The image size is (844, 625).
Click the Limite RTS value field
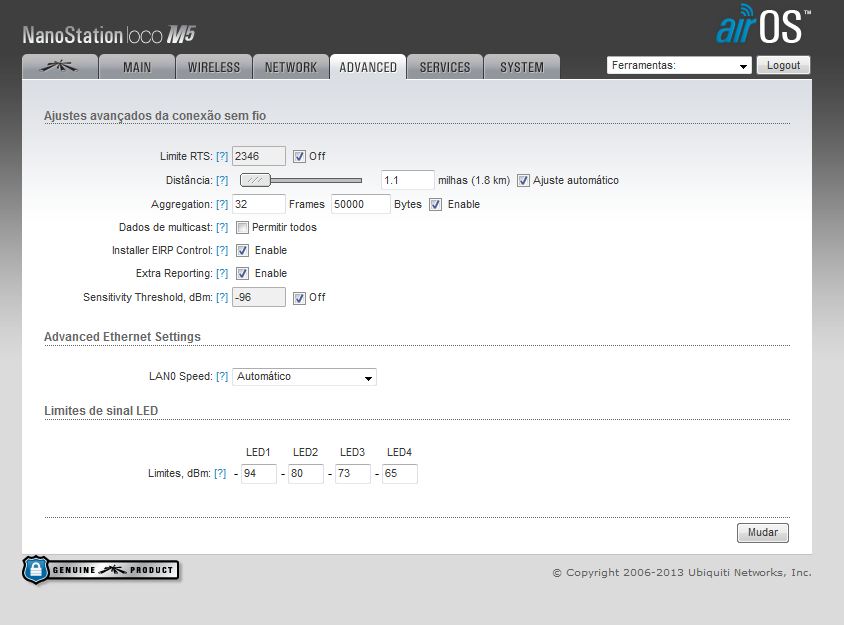click(258, 156)
